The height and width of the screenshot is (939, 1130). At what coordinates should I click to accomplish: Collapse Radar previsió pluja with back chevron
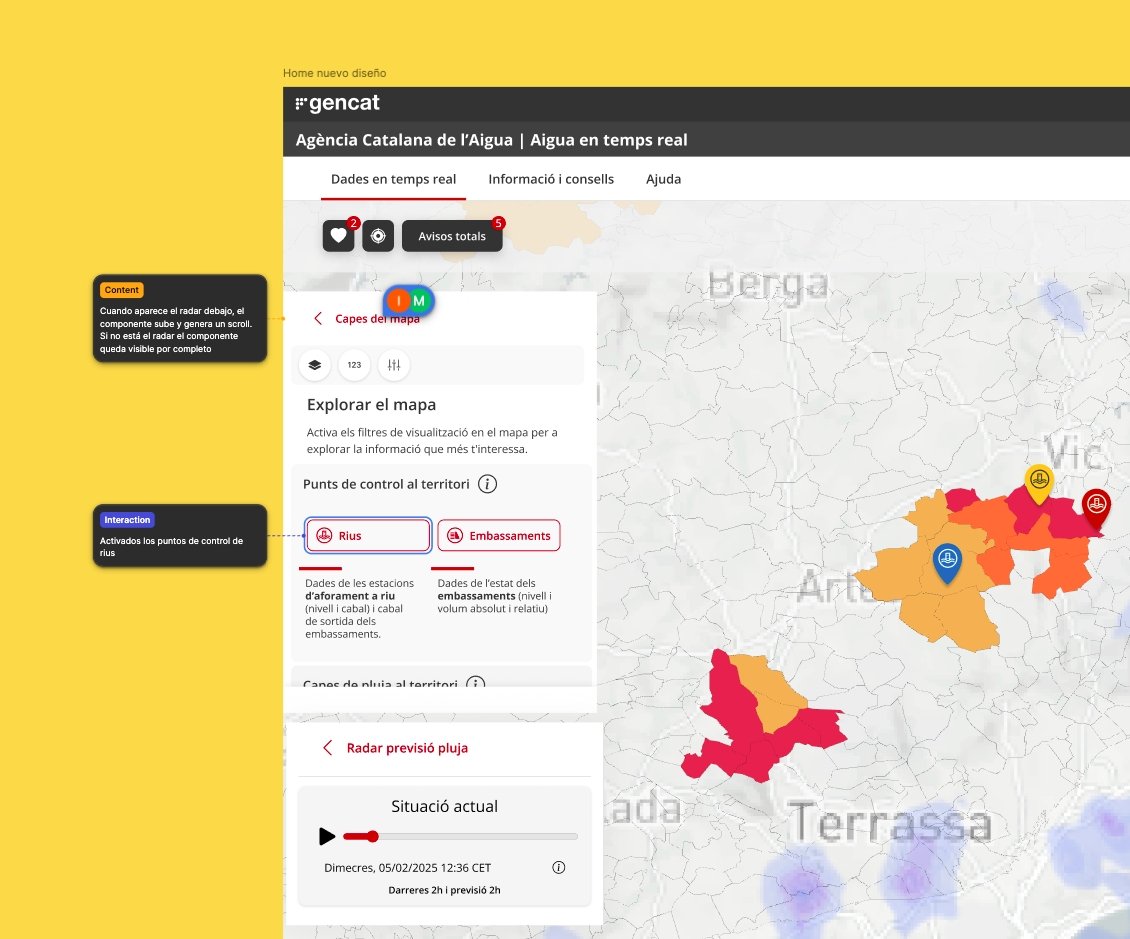coord(328,748)
